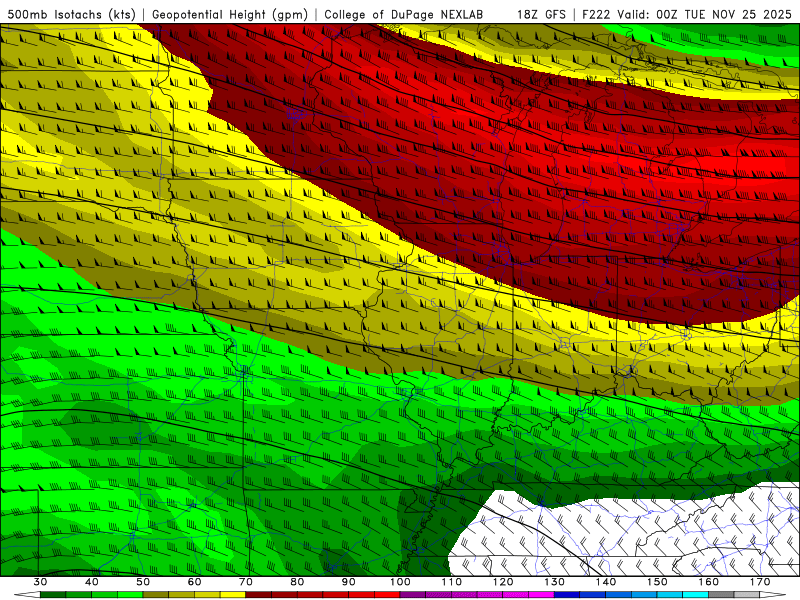
Task: Click the 50 label on the color scale
Action: (x=143, y=582)
